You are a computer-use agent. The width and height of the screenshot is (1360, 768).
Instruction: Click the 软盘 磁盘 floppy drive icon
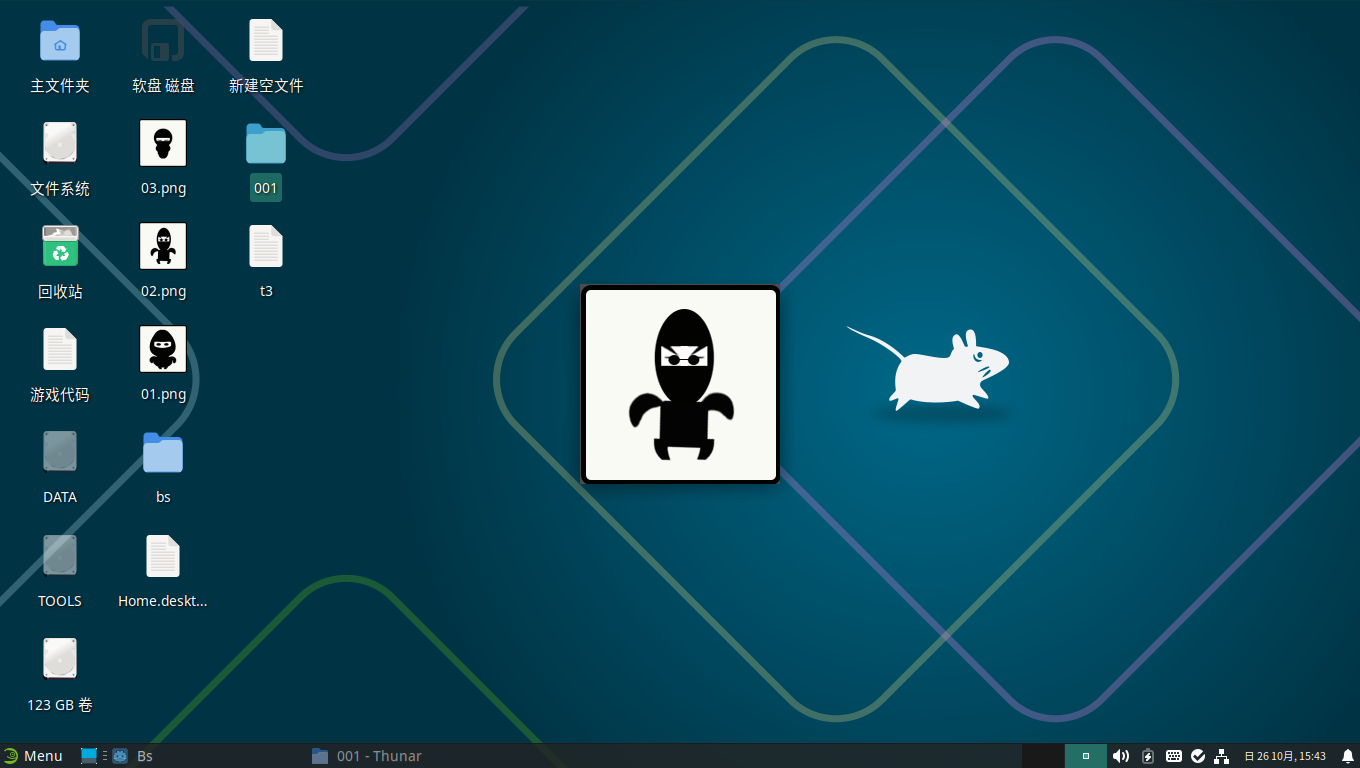(163, 42)
